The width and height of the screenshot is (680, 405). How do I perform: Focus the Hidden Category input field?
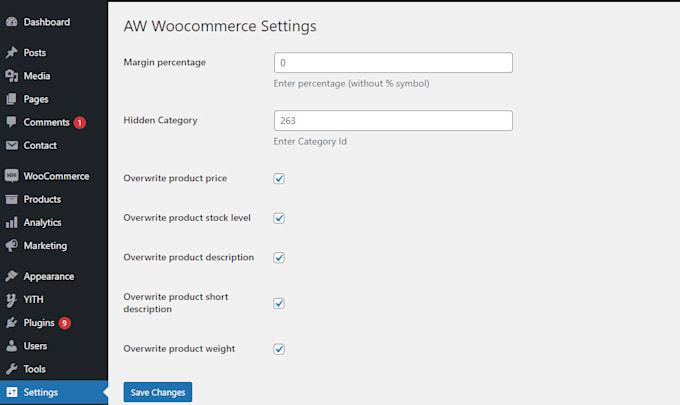tap(393, 121)
